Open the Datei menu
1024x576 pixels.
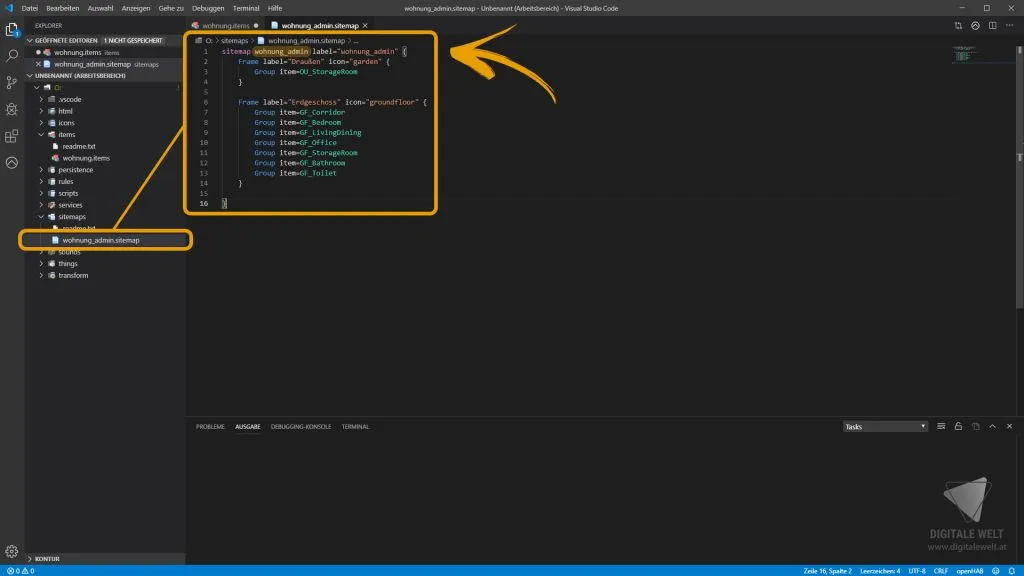[x=29, y=8]
